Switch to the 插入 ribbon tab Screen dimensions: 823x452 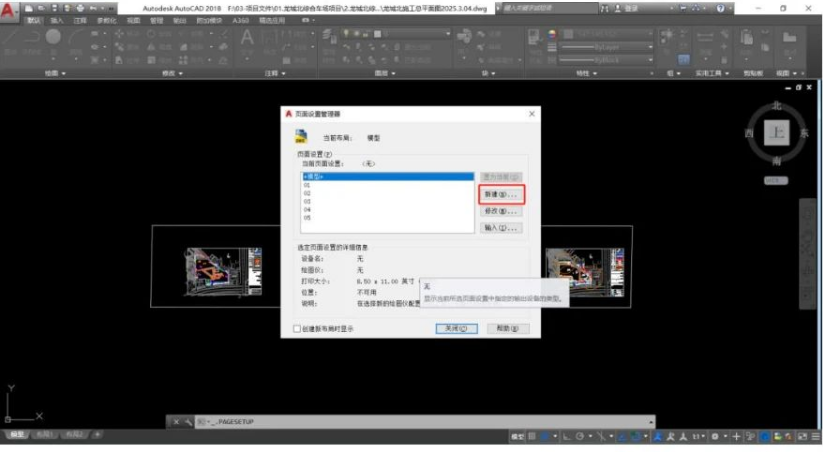click(x=57, y=20)
